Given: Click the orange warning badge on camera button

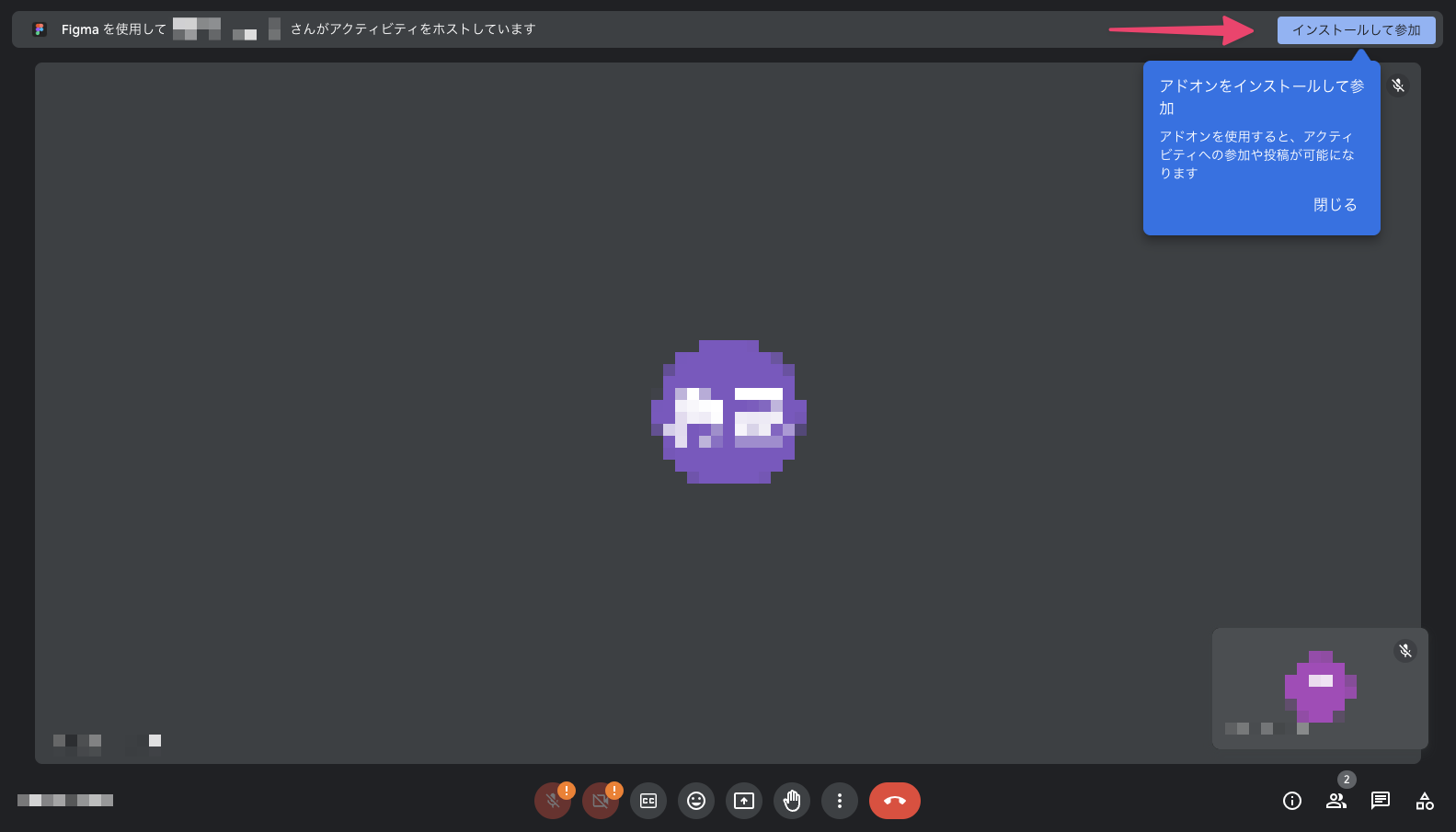Looking at the screenshot, I should 614,791.
